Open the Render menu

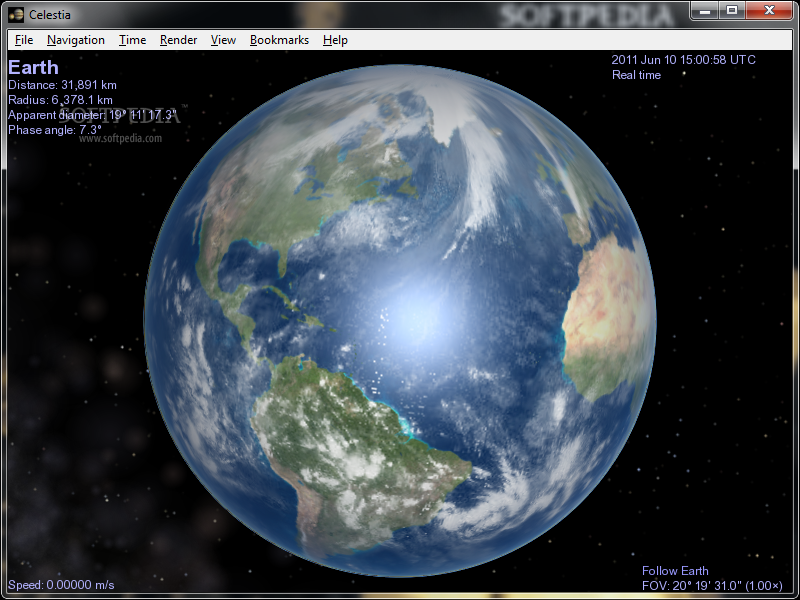pyautogui.click(x=178, y=40)
